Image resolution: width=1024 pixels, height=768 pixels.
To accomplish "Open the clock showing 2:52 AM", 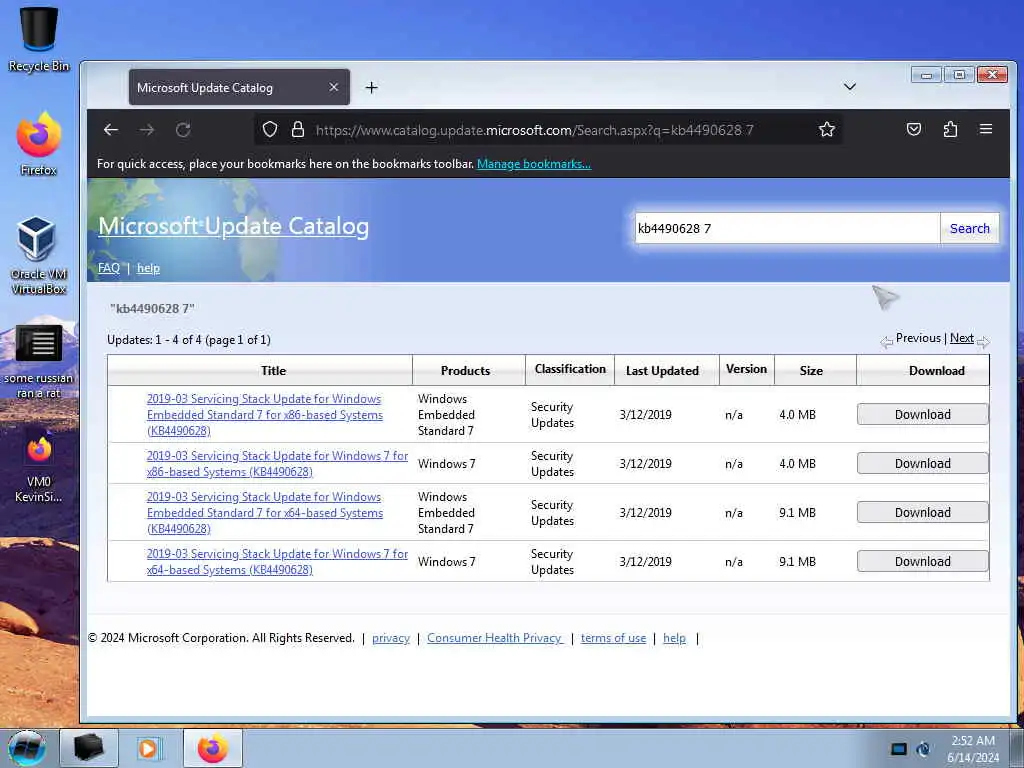I will click(973, 749).
